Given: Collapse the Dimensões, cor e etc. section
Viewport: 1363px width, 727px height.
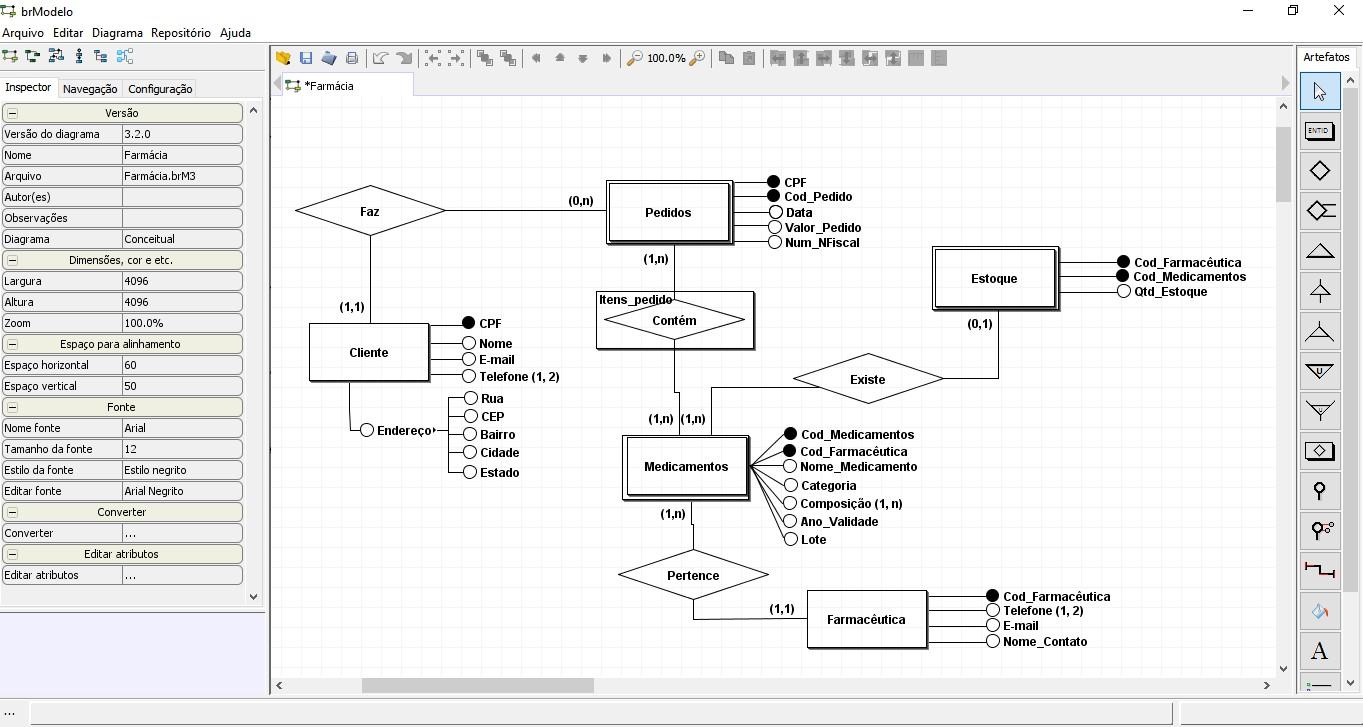Looking at the screenshot, I should (12, 260).
